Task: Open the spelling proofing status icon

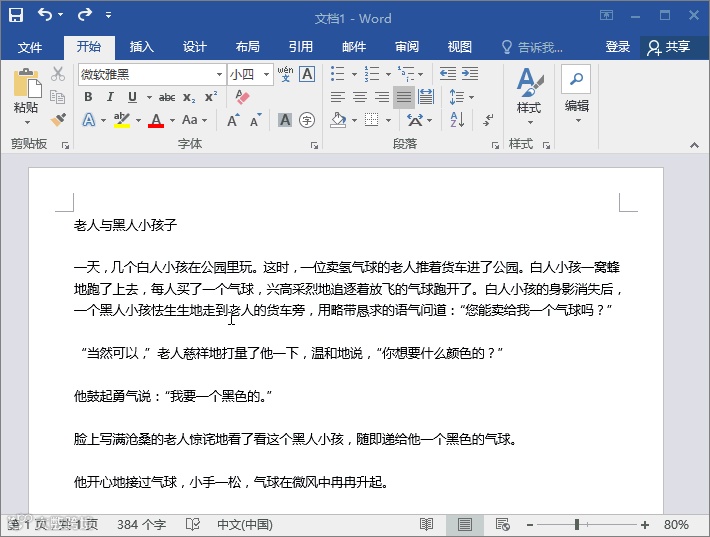Action: click(193, 524)
